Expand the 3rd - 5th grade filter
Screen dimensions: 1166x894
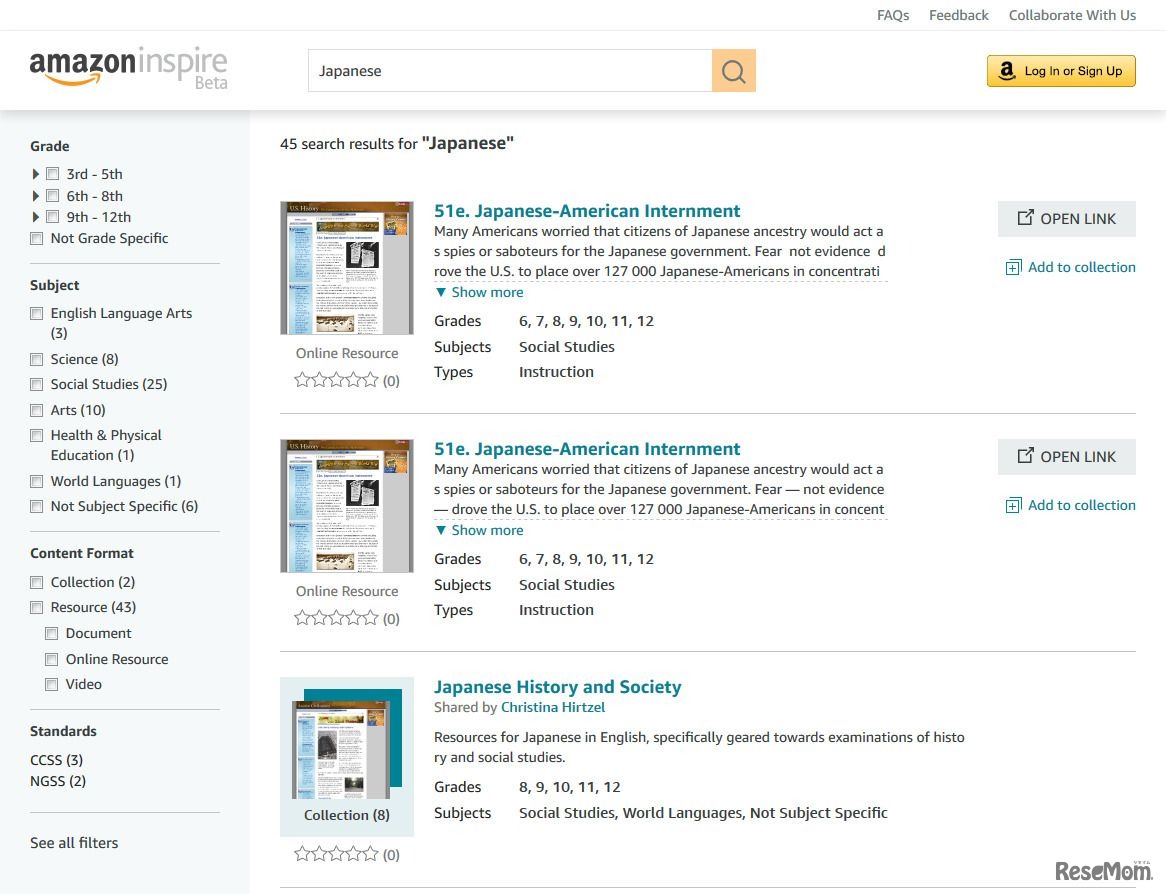pos(36,173)
